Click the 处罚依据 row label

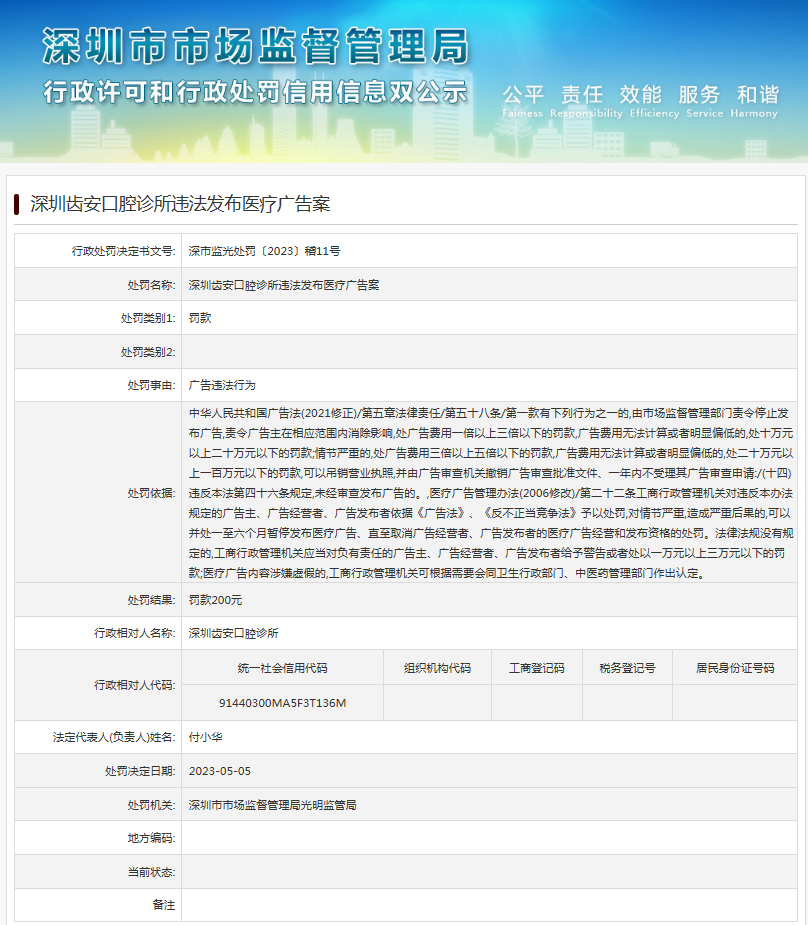pos(151,493)
